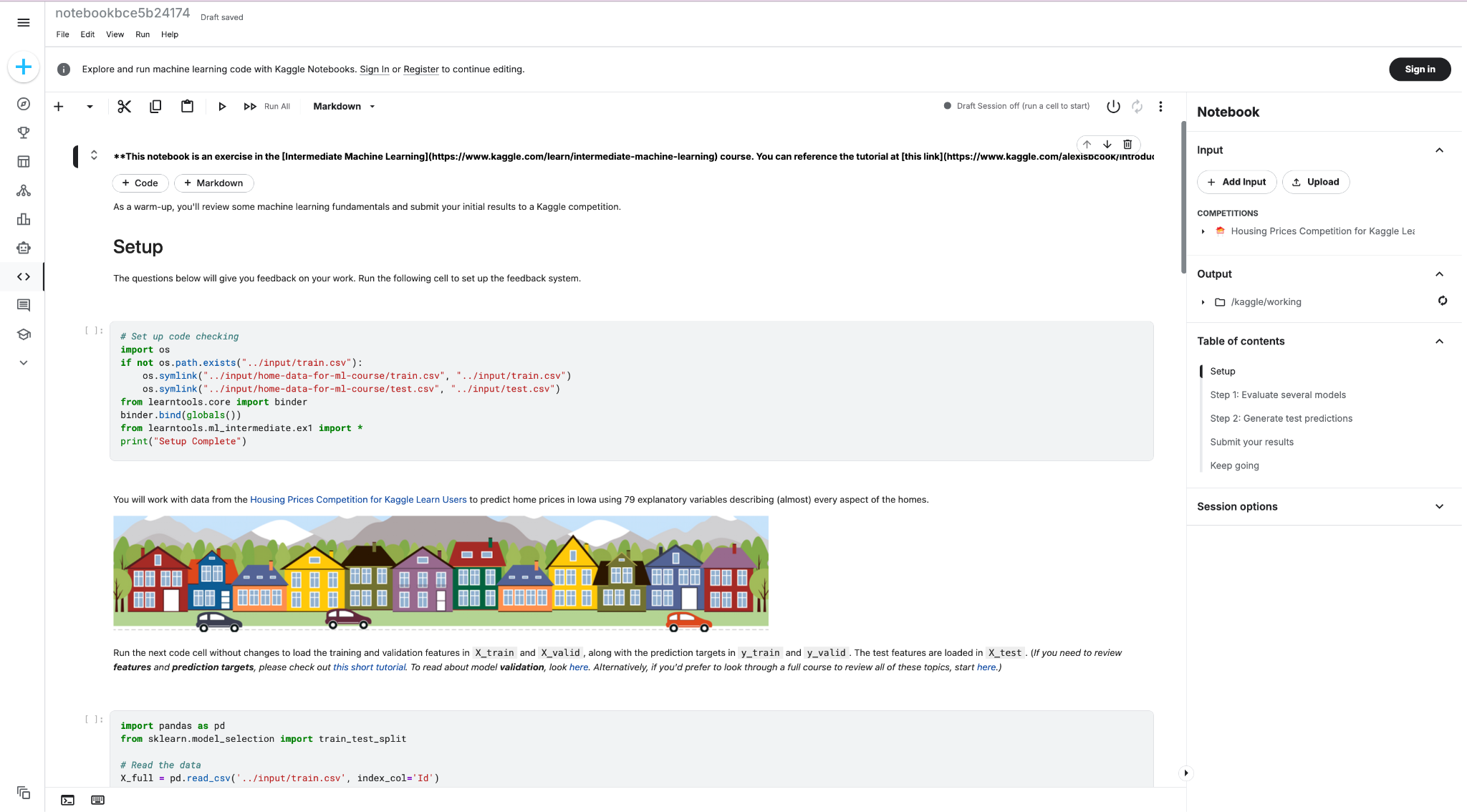
Task: Open the Datasets icon in the sidebar
Action: 24,161
